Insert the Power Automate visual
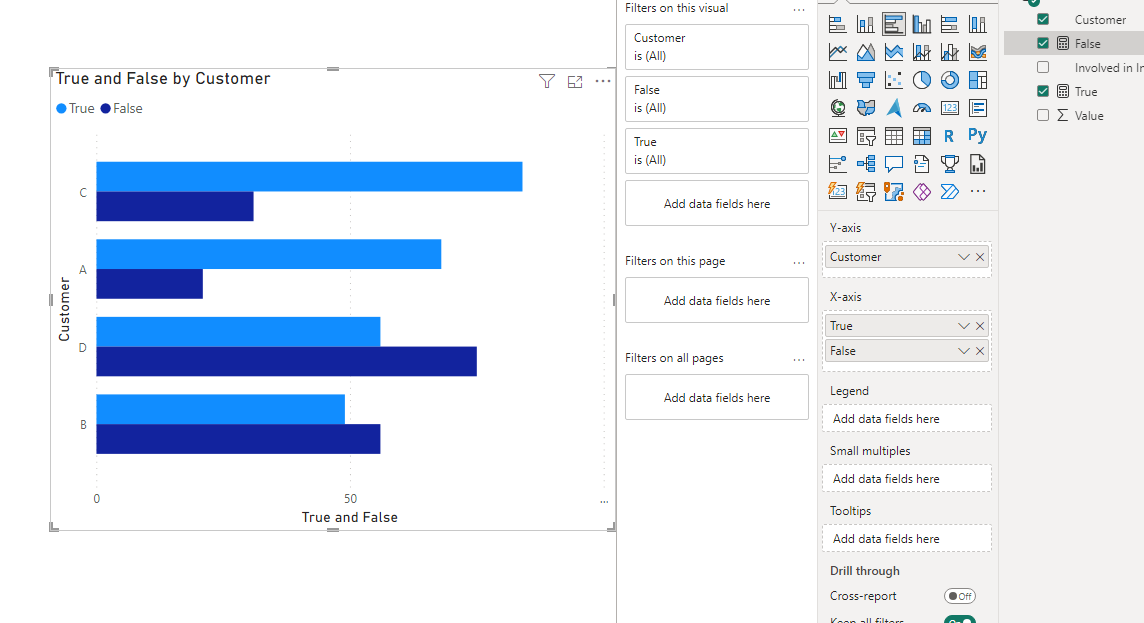 pos(949,192)
